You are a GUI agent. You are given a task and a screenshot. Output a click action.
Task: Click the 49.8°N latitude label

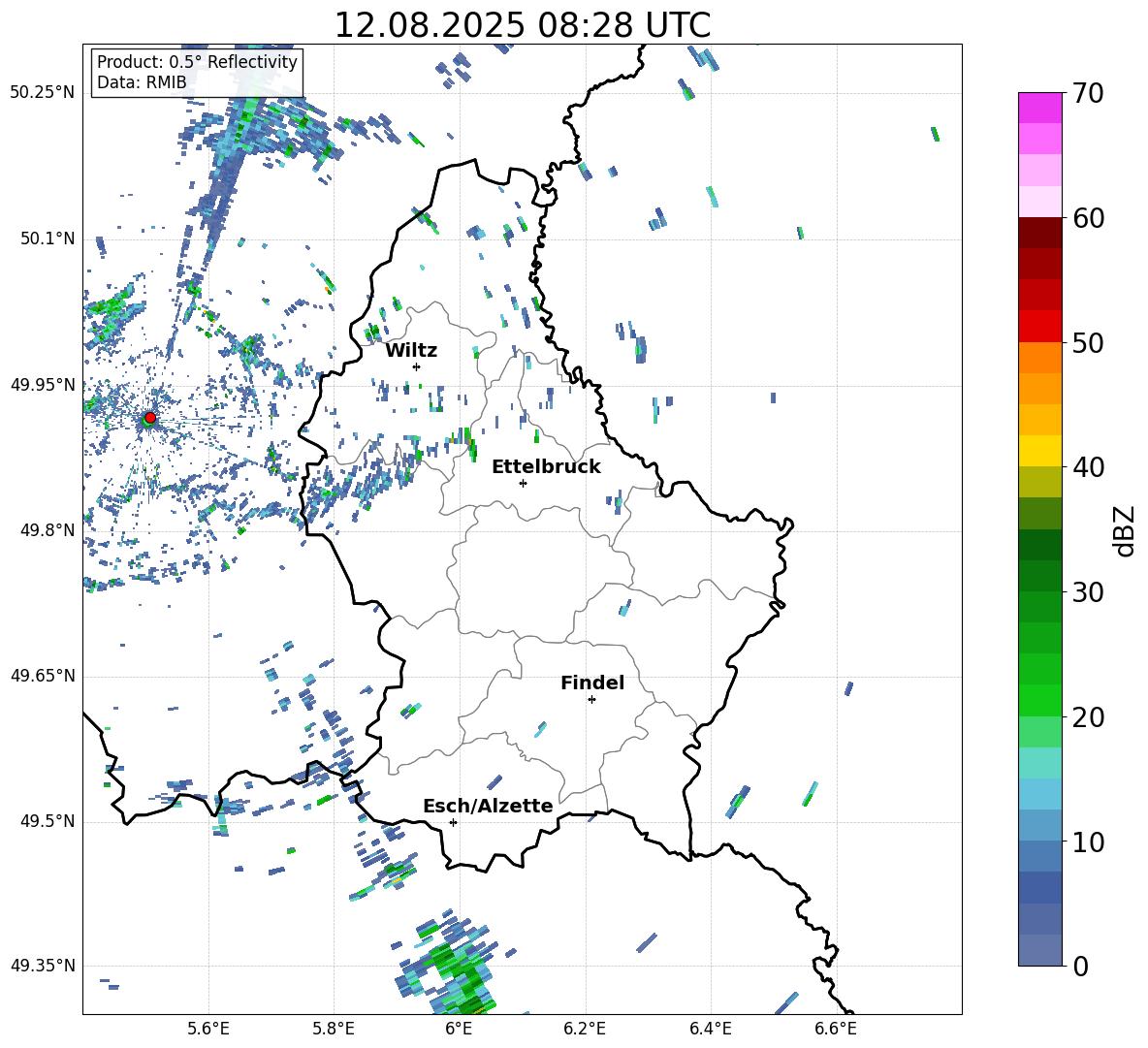[48, 530]
